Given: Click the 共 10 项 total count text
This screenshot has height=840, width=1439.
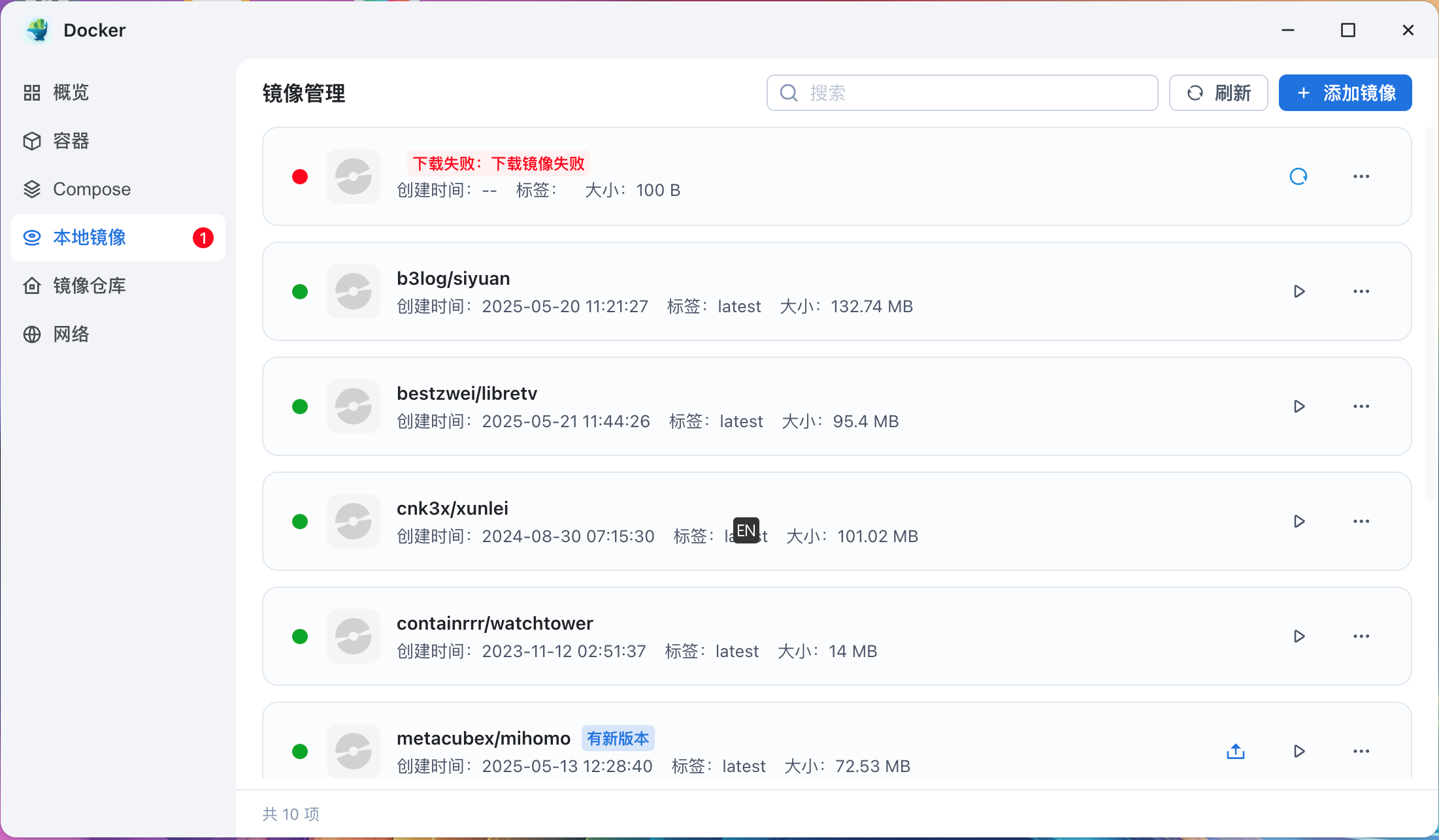Looking at the screenshot, I should click(x=291, y=815).
